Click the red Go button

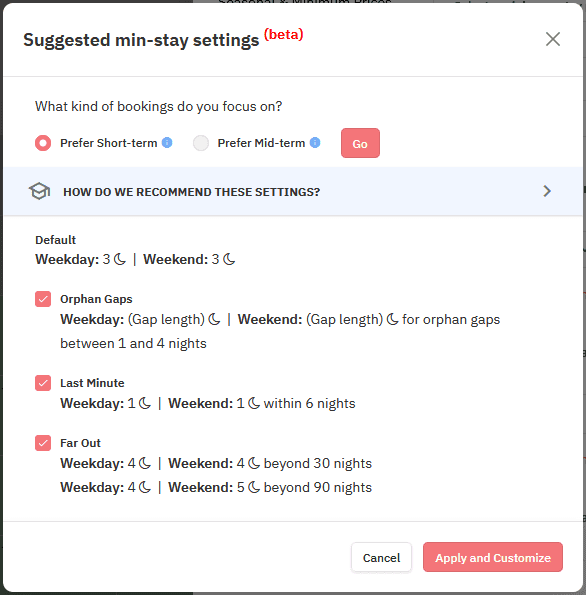coord(360,143)
